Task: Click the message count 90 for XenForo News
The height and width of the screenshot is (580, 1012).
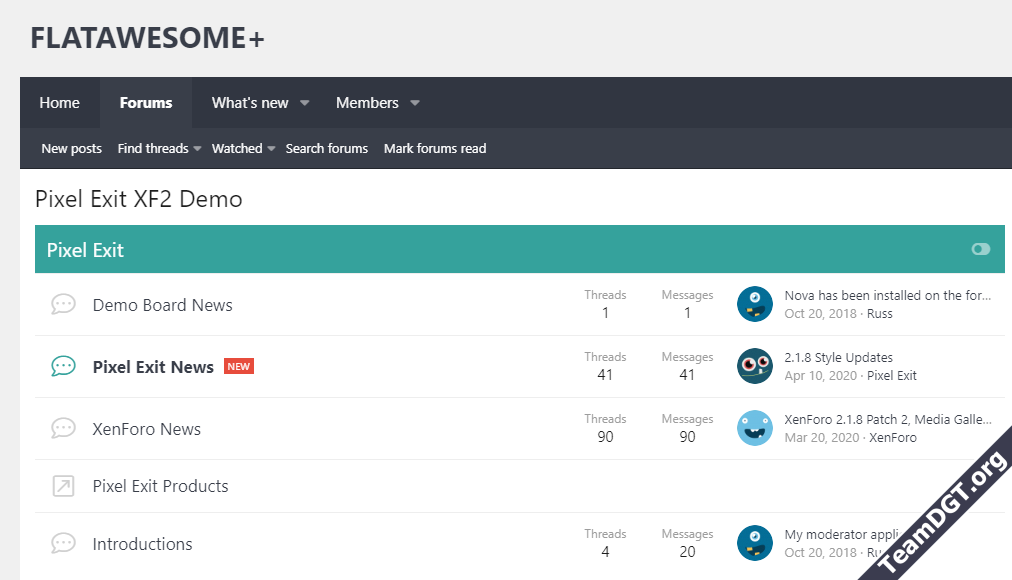Action: (x=687, y=437)
